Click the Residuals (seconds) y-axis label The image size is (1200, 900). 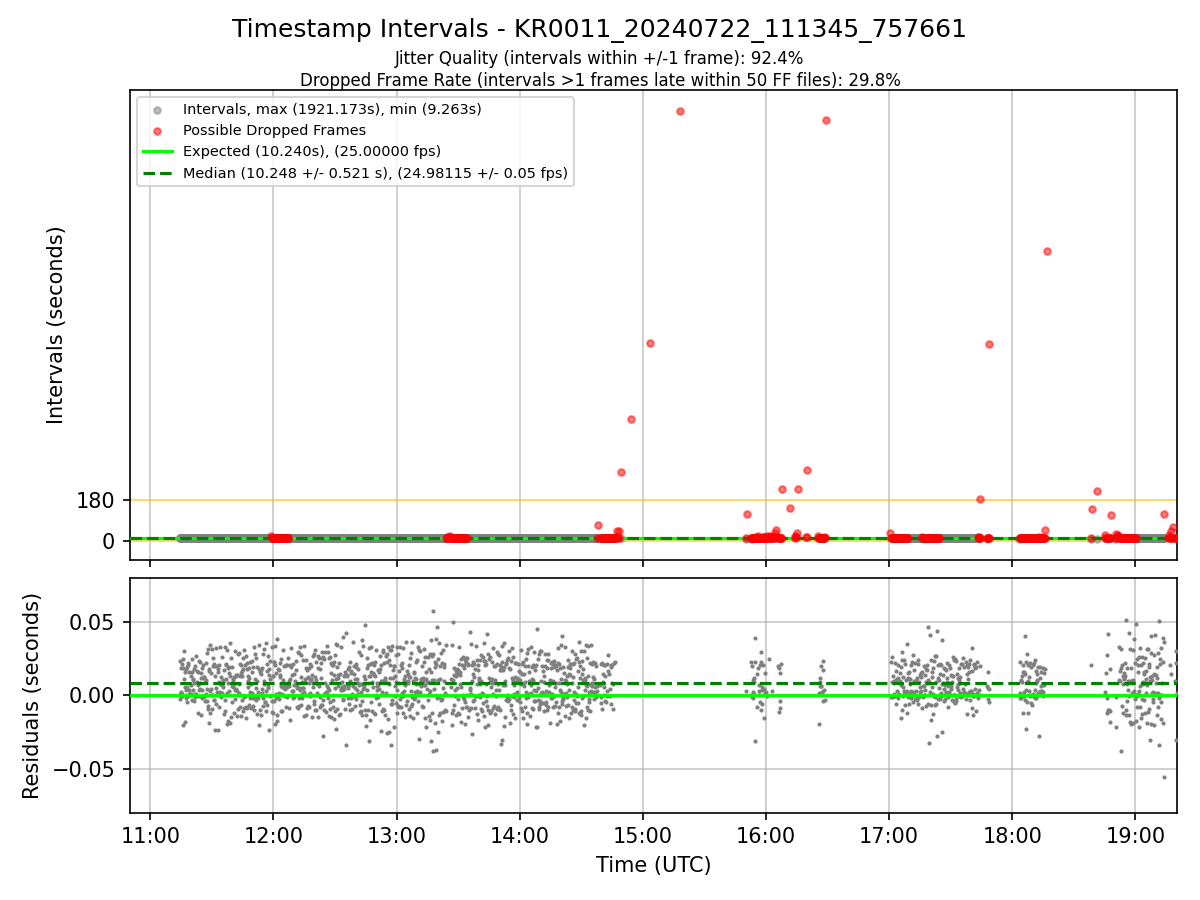tap(32, 696)
